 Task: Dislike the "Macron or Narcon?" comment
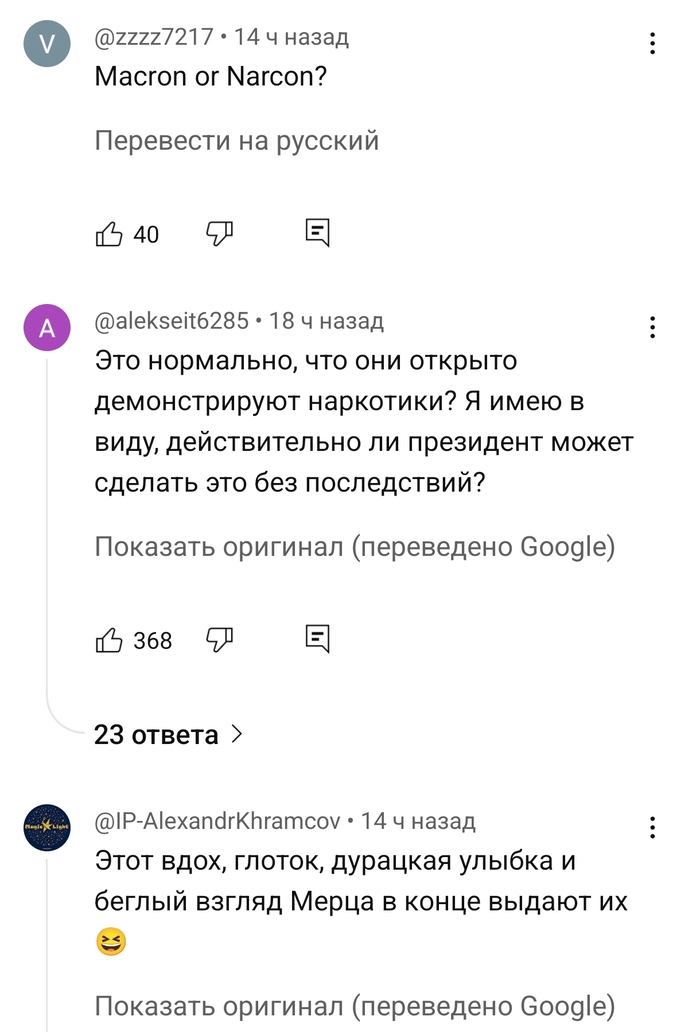219,234
